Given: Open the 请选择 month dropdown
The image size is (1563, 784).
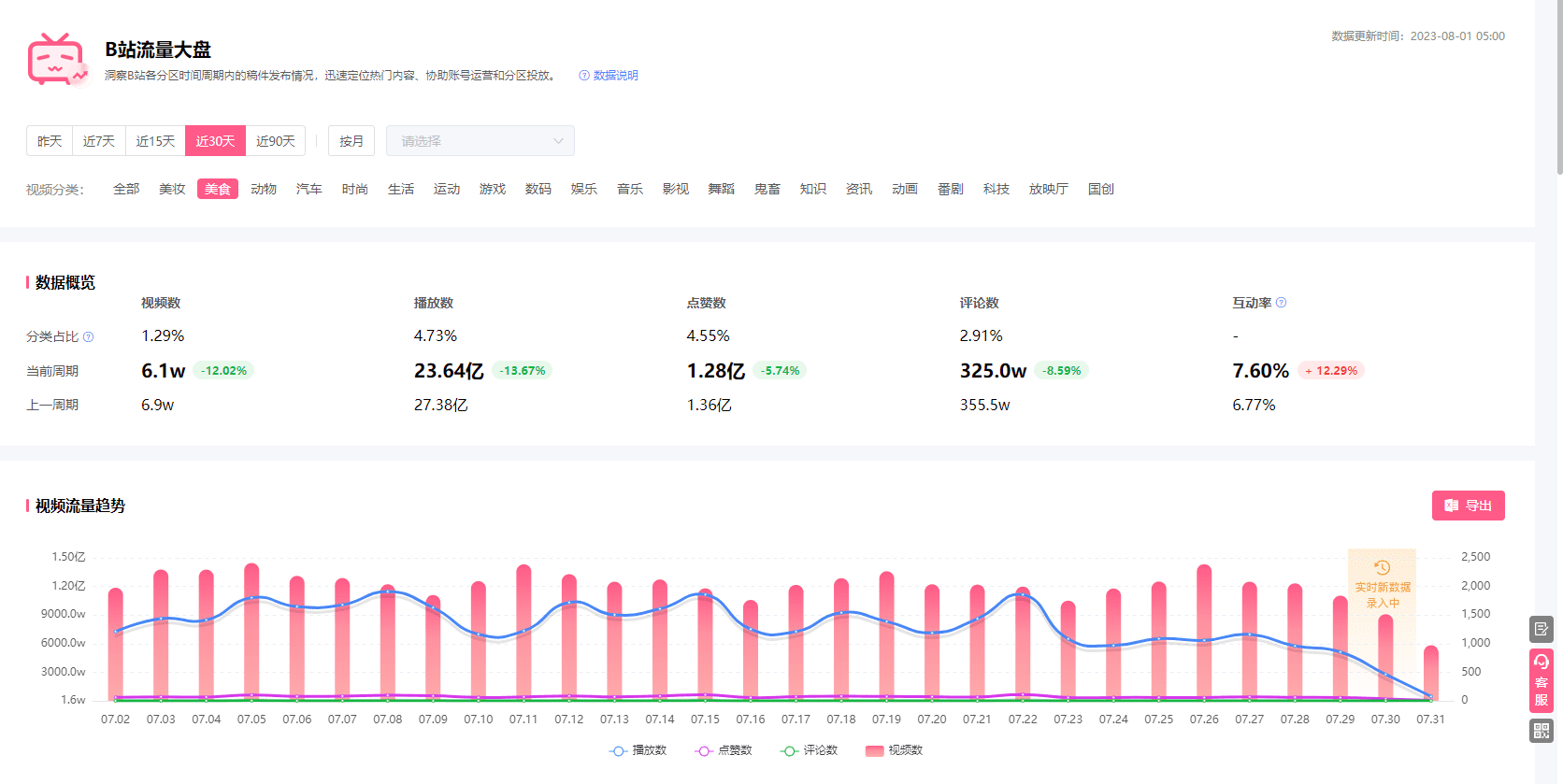Looking at the screenshot, I should (480, 141).
